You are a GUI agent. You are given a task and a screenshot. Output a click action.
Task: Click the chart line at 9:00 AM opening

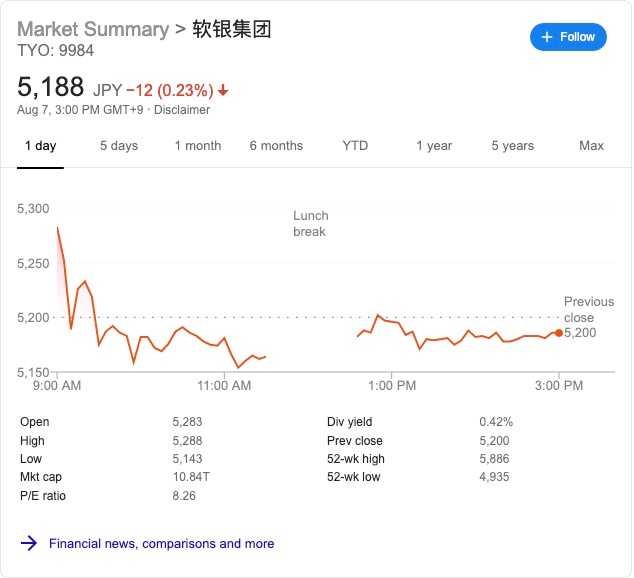click(58, 229)
